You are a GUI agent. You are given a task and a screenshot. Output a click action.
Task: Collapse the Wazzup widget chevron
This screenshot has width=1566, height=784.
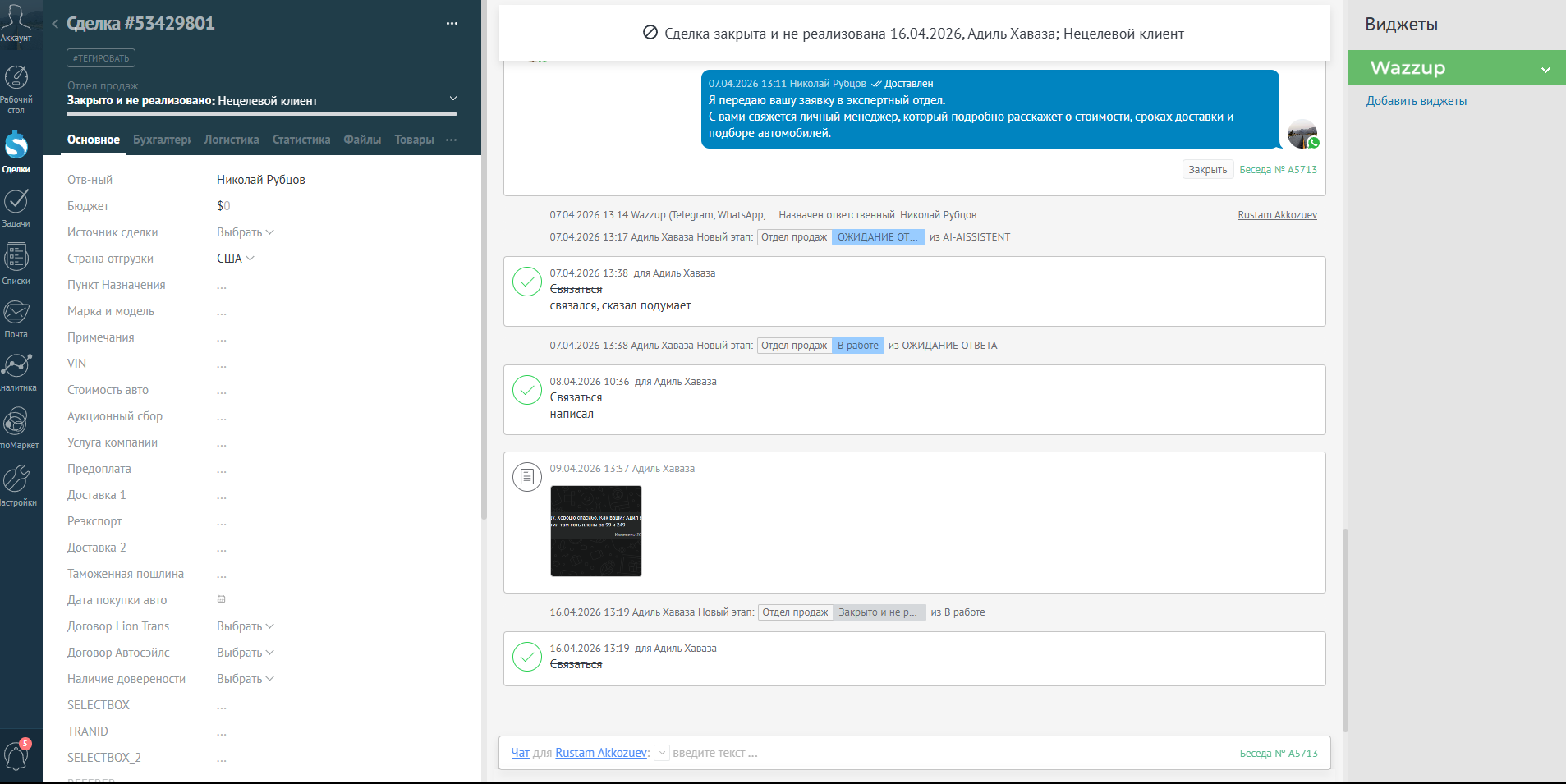1545,69
